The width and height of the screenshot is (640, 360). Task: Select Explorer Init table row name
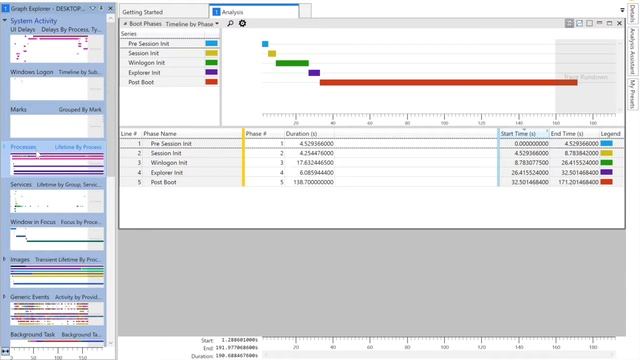click(x=167, y=173)
